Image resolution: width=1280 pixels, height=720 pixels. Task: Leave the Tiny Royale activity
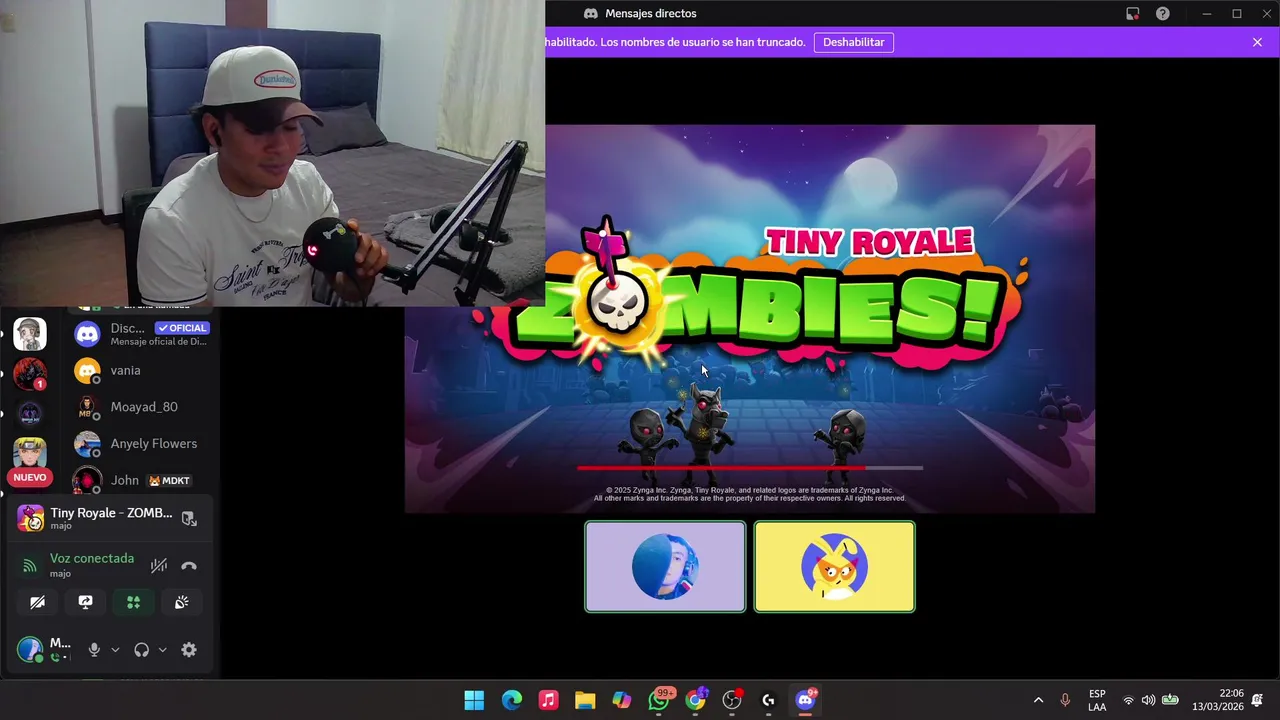click(189, 519)
